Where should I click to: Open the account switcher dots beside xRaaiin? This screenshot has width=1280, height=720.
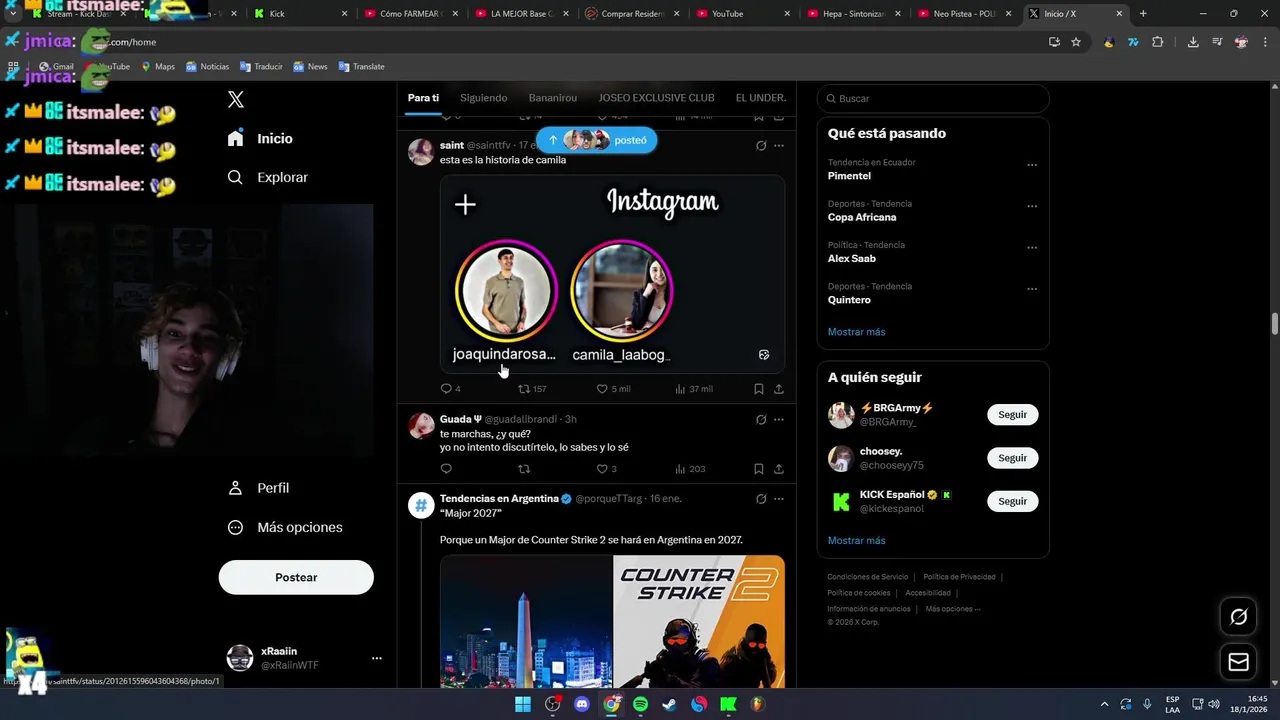tap(377, 658)
